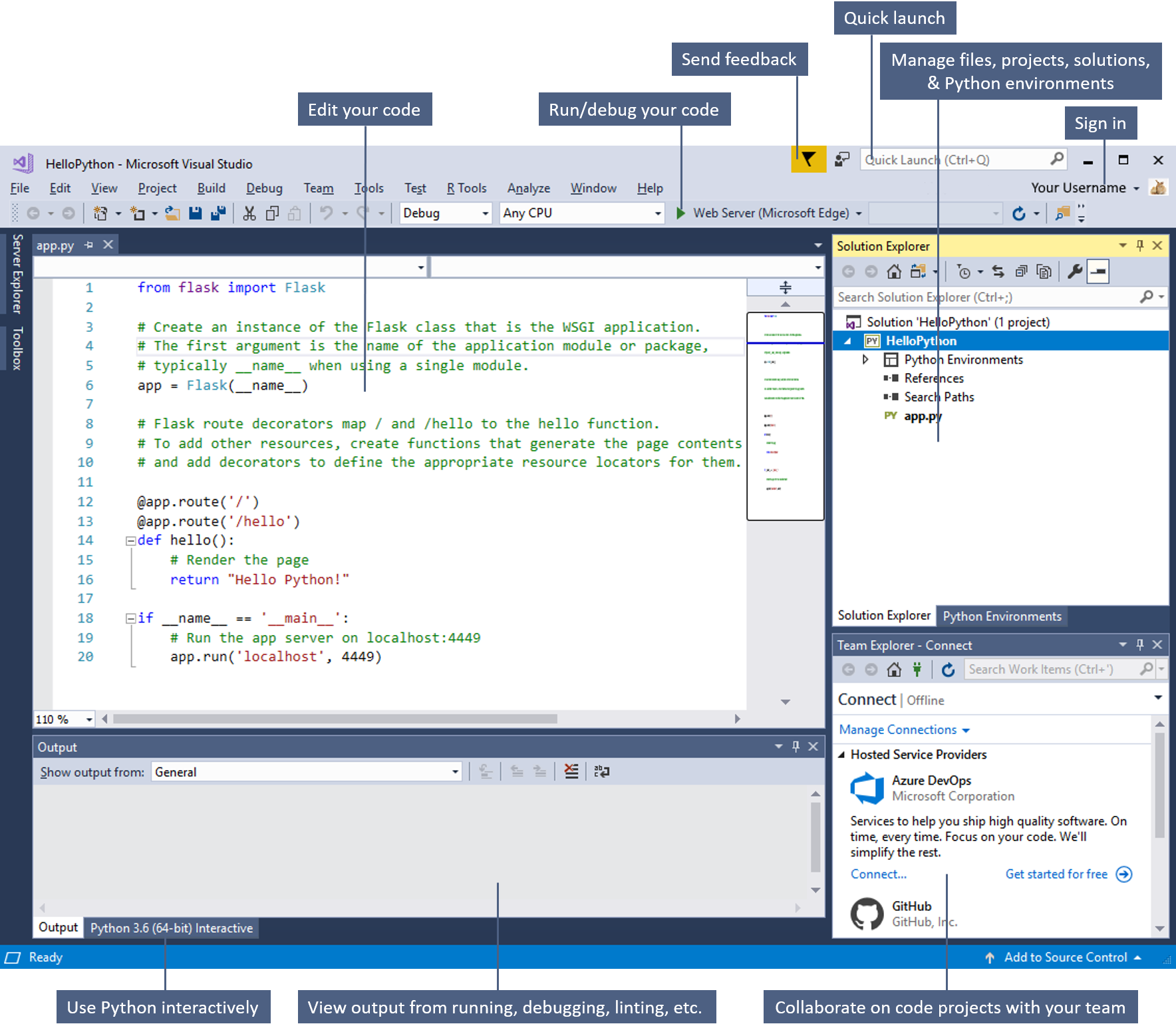Click the Undo icon on the toolbar
1176x1030 pixels.
(327, 213)
